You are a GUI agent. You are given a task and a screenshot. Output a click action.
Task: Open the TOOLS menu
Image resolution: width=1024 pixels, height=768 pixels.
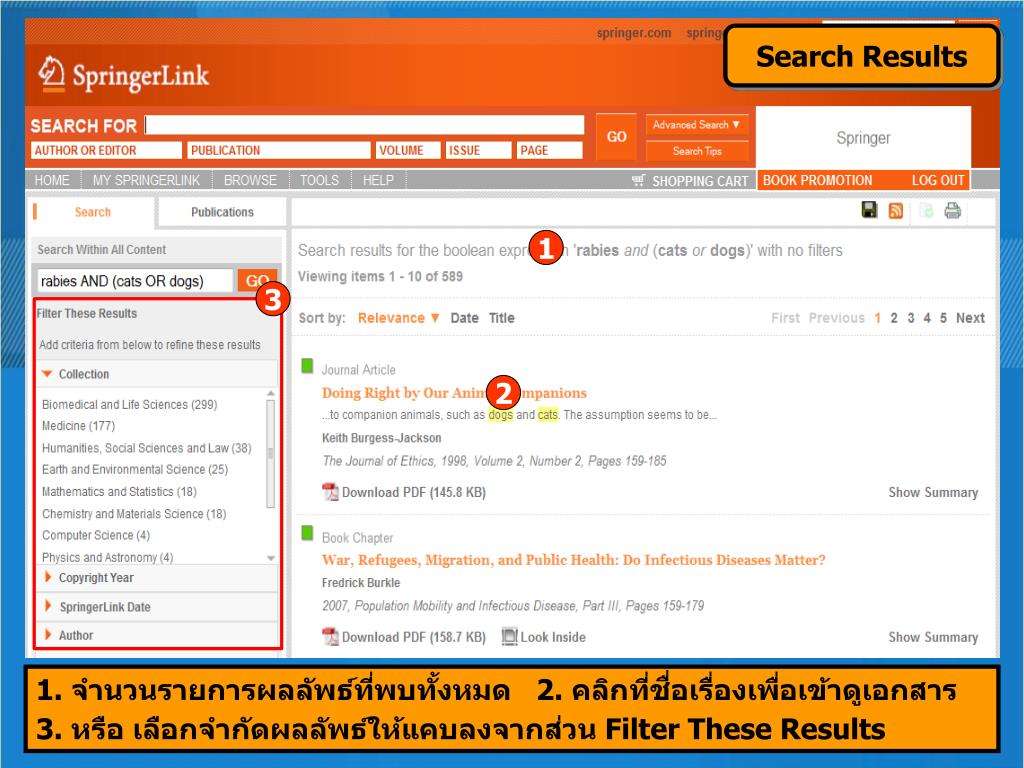319,180
